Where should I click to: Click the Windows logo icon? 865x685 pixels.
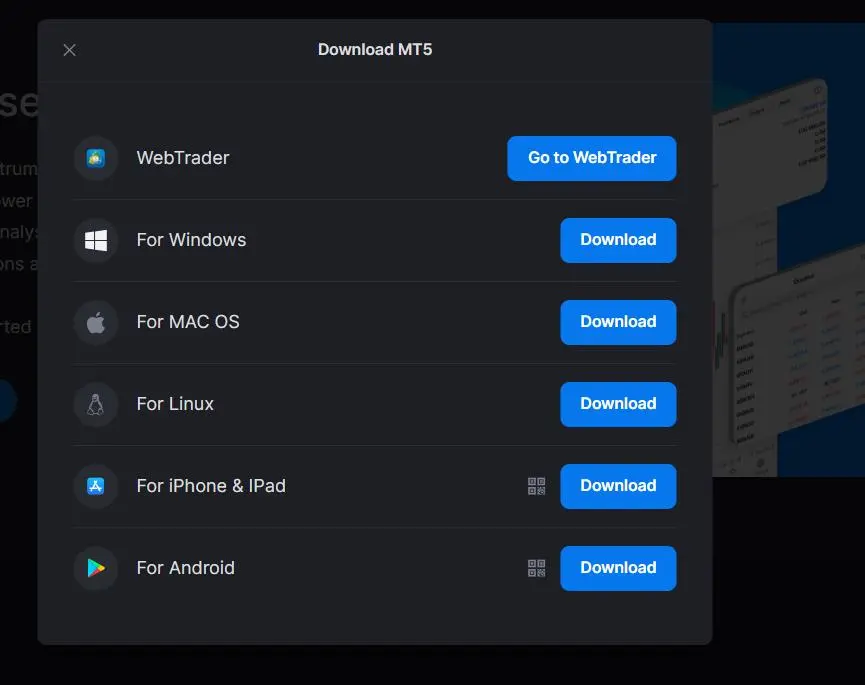tap(95, 240)
